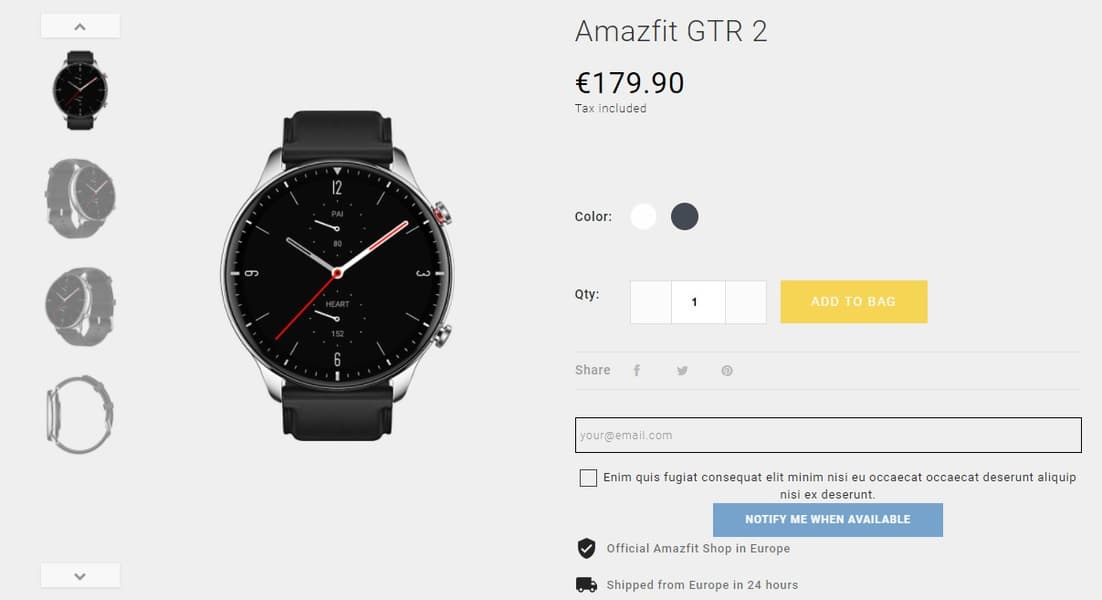Share product on Pinterest icon
This screenshot has height=600, width=1102.
click(x=727, y=370)
